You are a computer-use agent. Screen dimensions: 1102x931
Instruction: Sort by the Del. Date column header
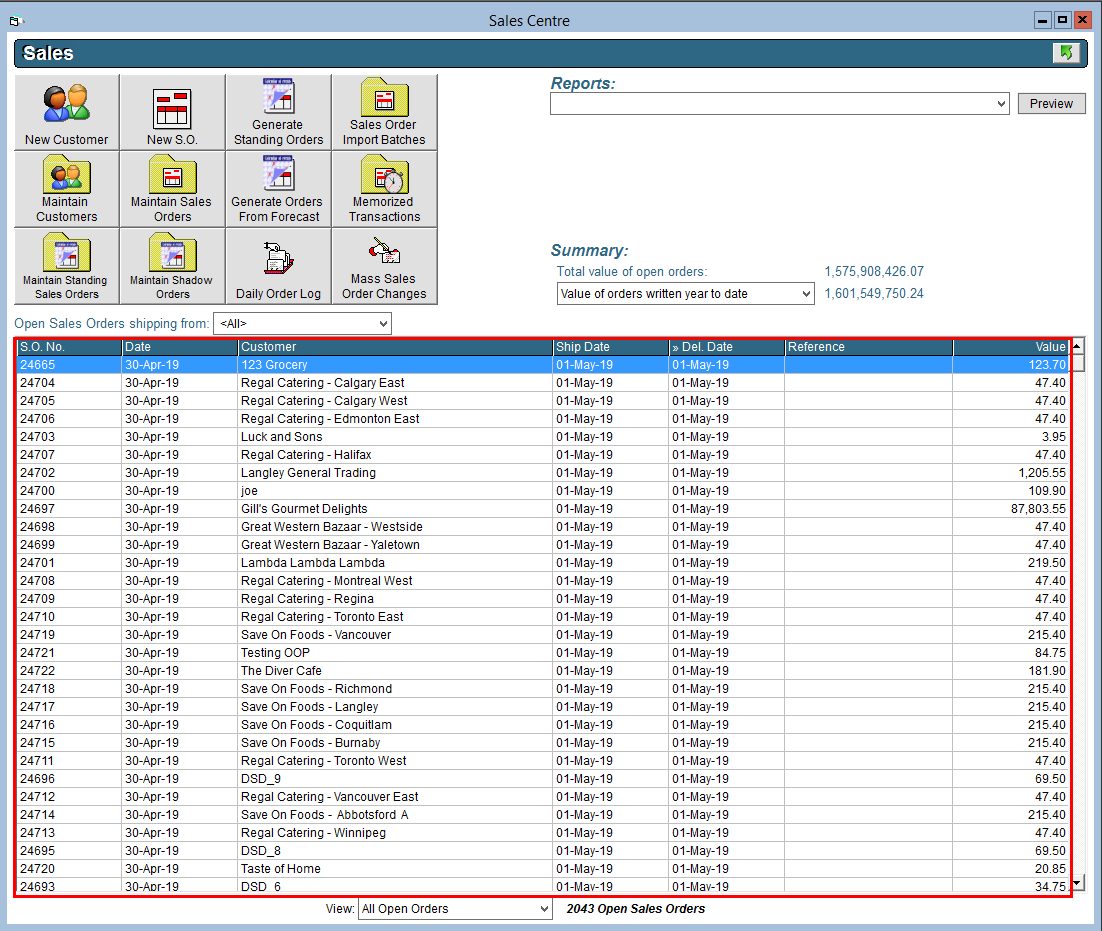(x=727, y=346)
